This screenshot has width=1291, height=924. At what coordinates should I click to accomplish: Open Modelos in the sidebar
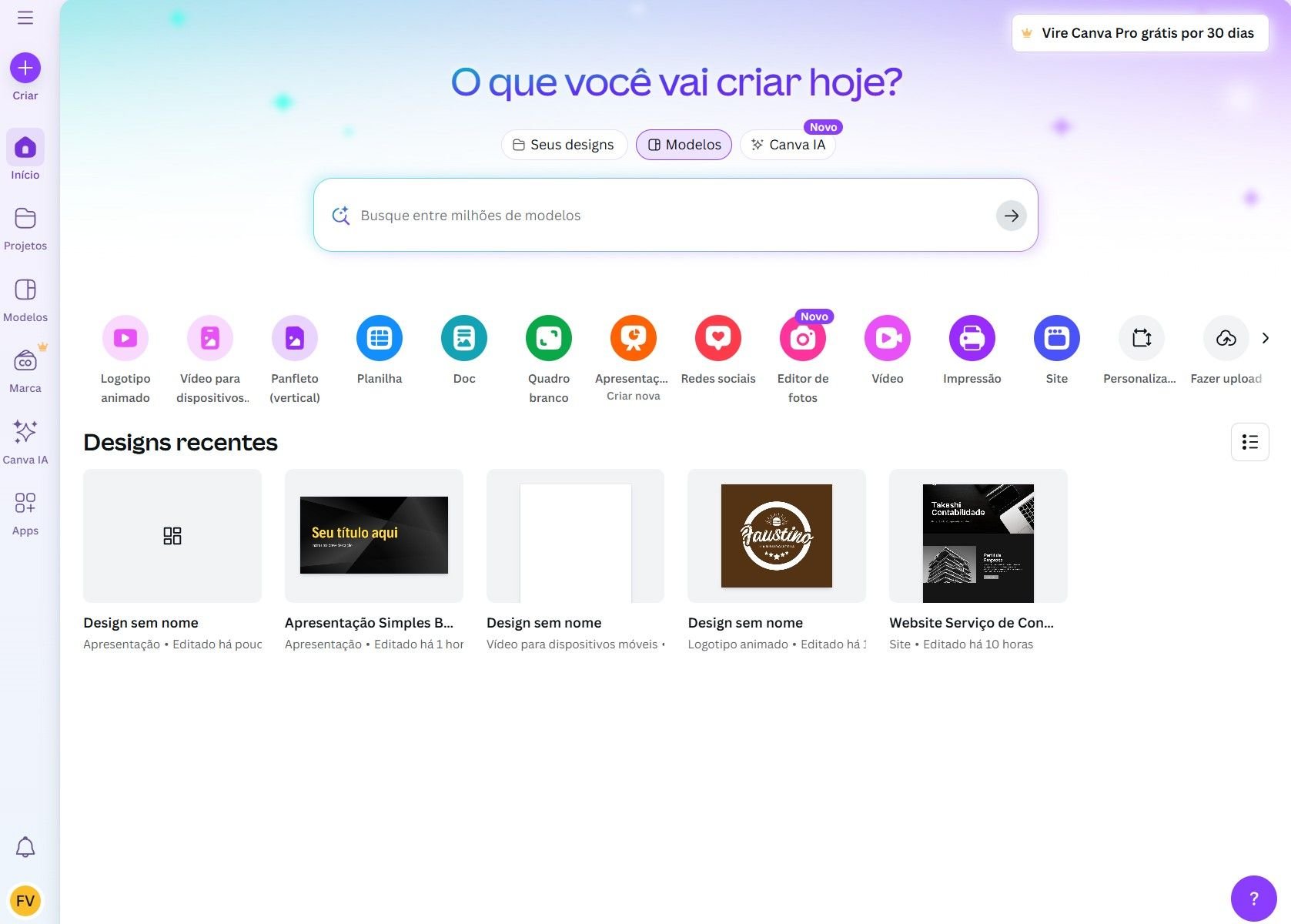[25, 300]
